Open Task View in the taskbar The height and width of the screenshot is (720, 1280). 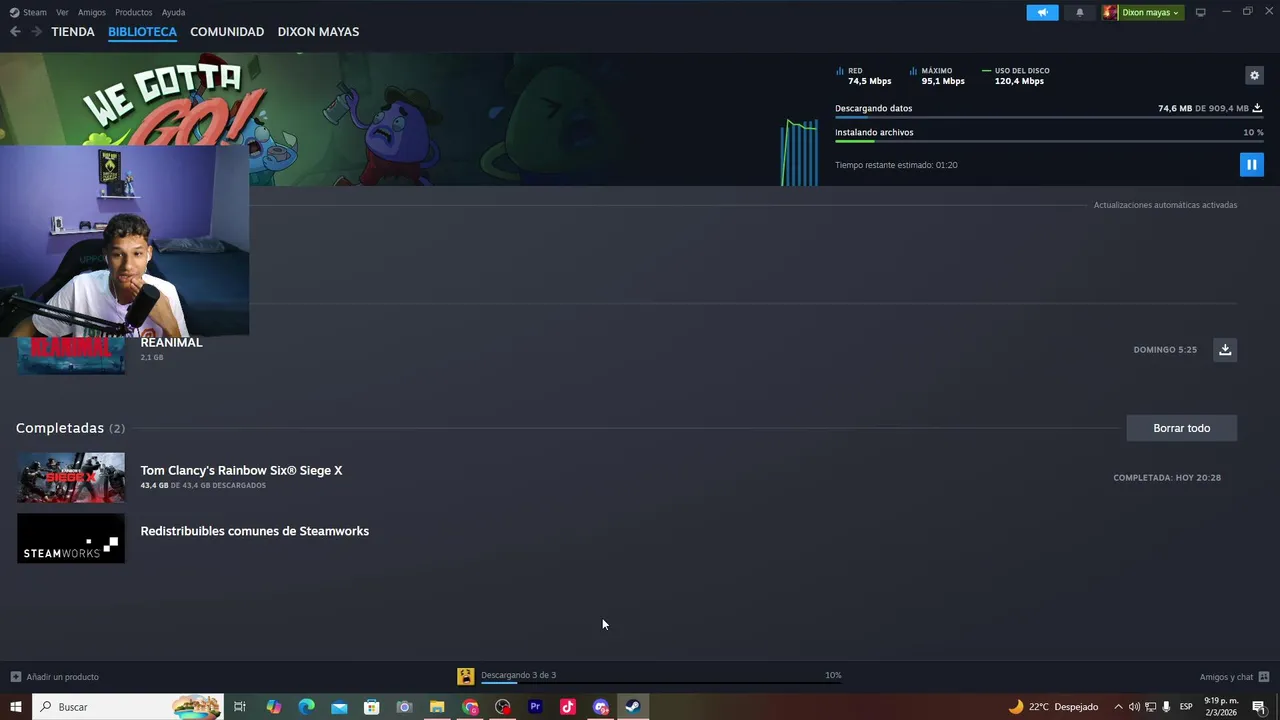click(240, 707)
